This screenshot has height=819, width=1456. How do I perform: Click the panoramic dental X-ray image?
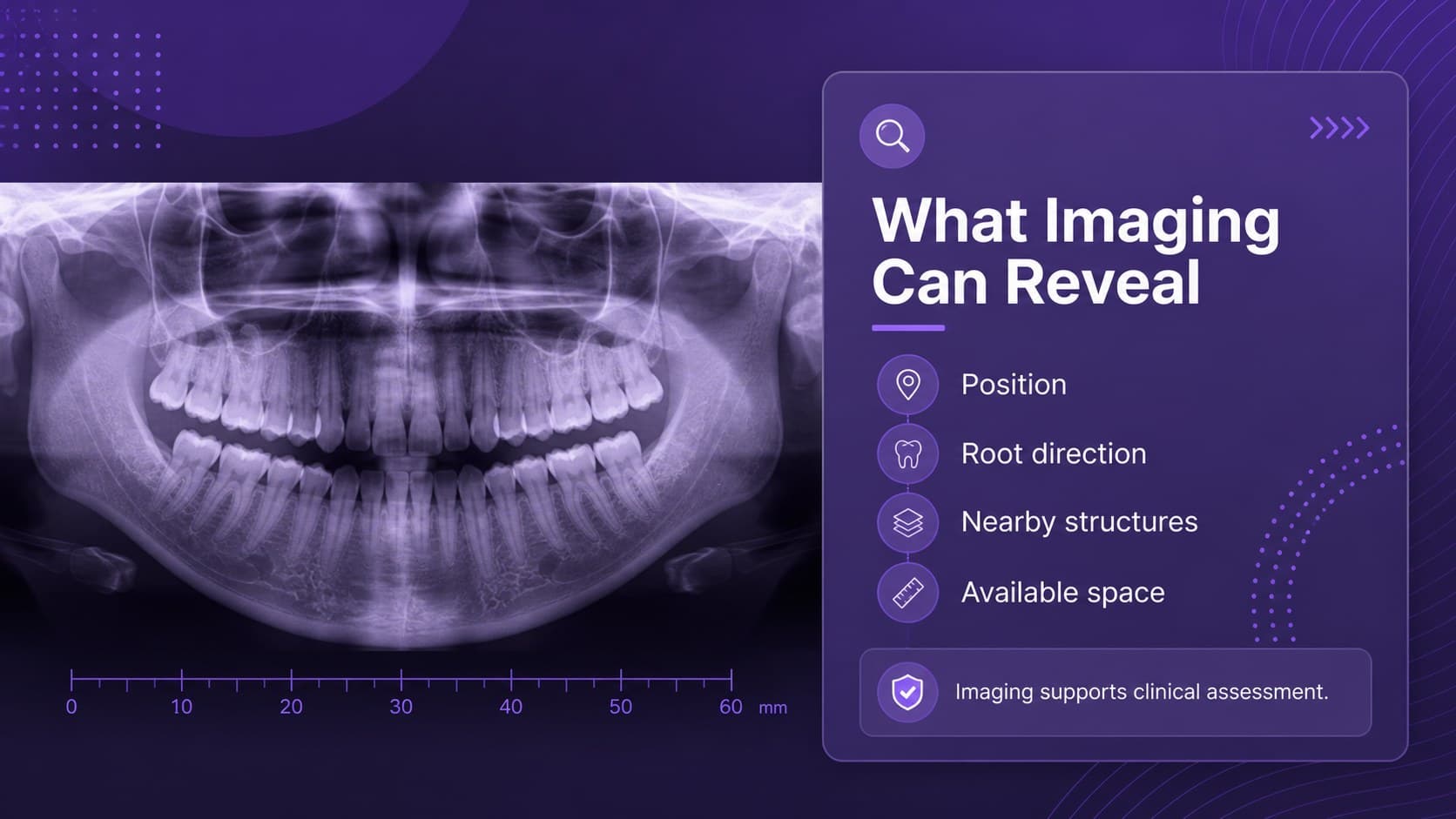411,416
